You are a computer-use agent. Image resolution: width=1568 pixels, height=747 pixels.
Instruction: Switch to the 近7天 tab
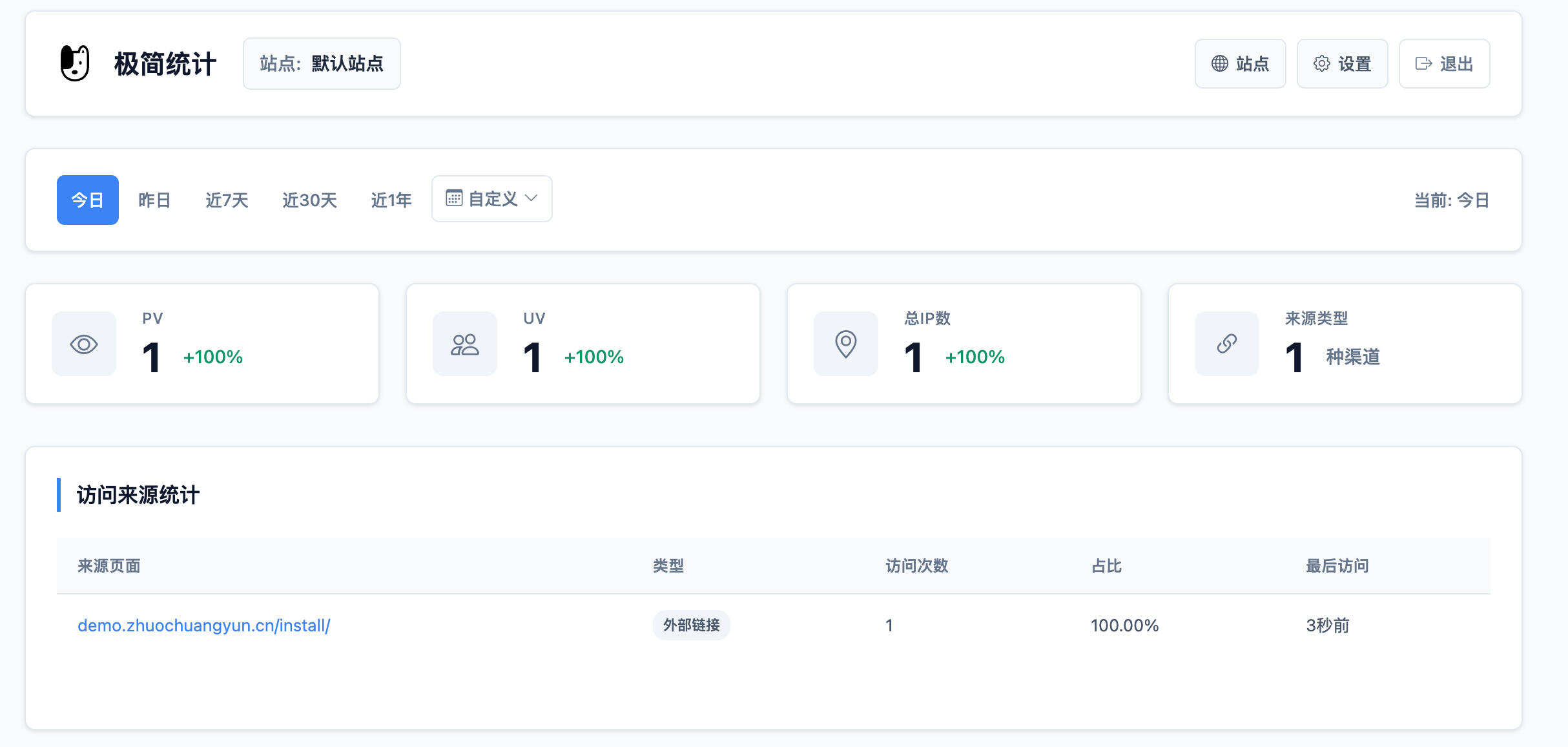click(x=226, y=200)
